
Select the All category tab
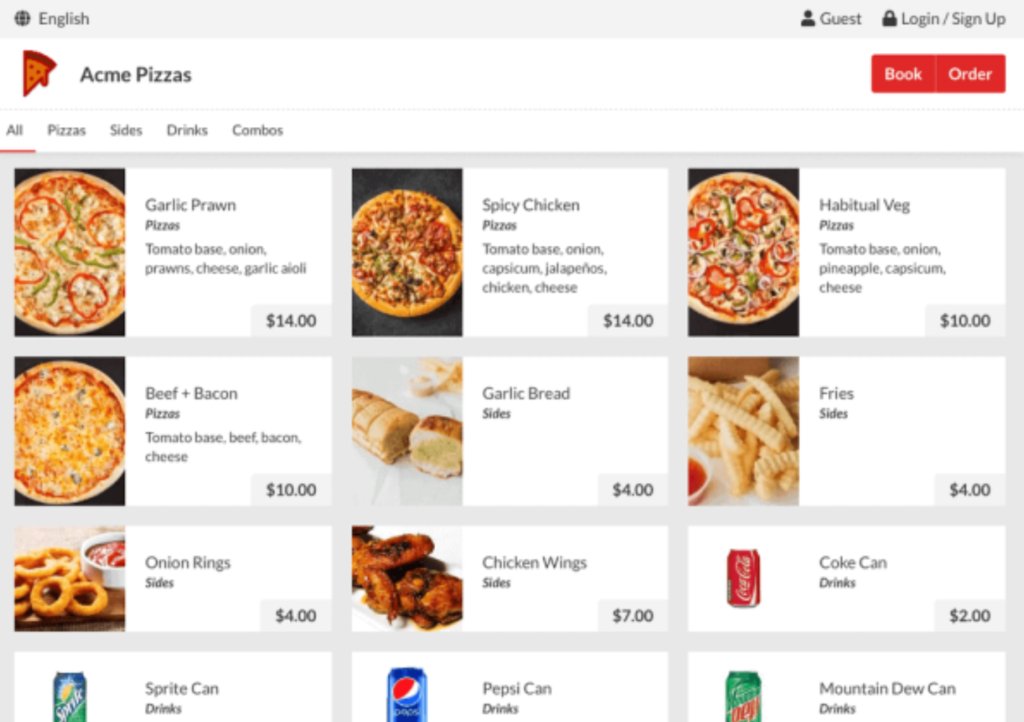(x=15, y=130)
